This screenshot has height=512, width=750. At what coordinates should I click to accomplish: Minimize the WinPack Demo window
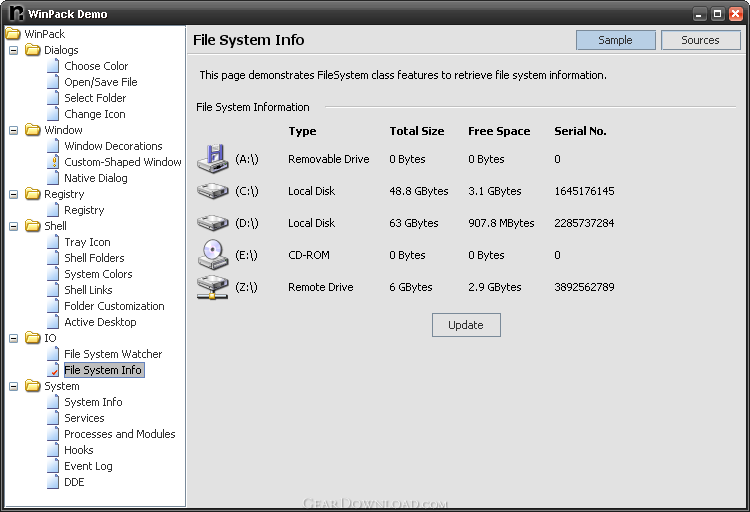[x=699, y=14]
